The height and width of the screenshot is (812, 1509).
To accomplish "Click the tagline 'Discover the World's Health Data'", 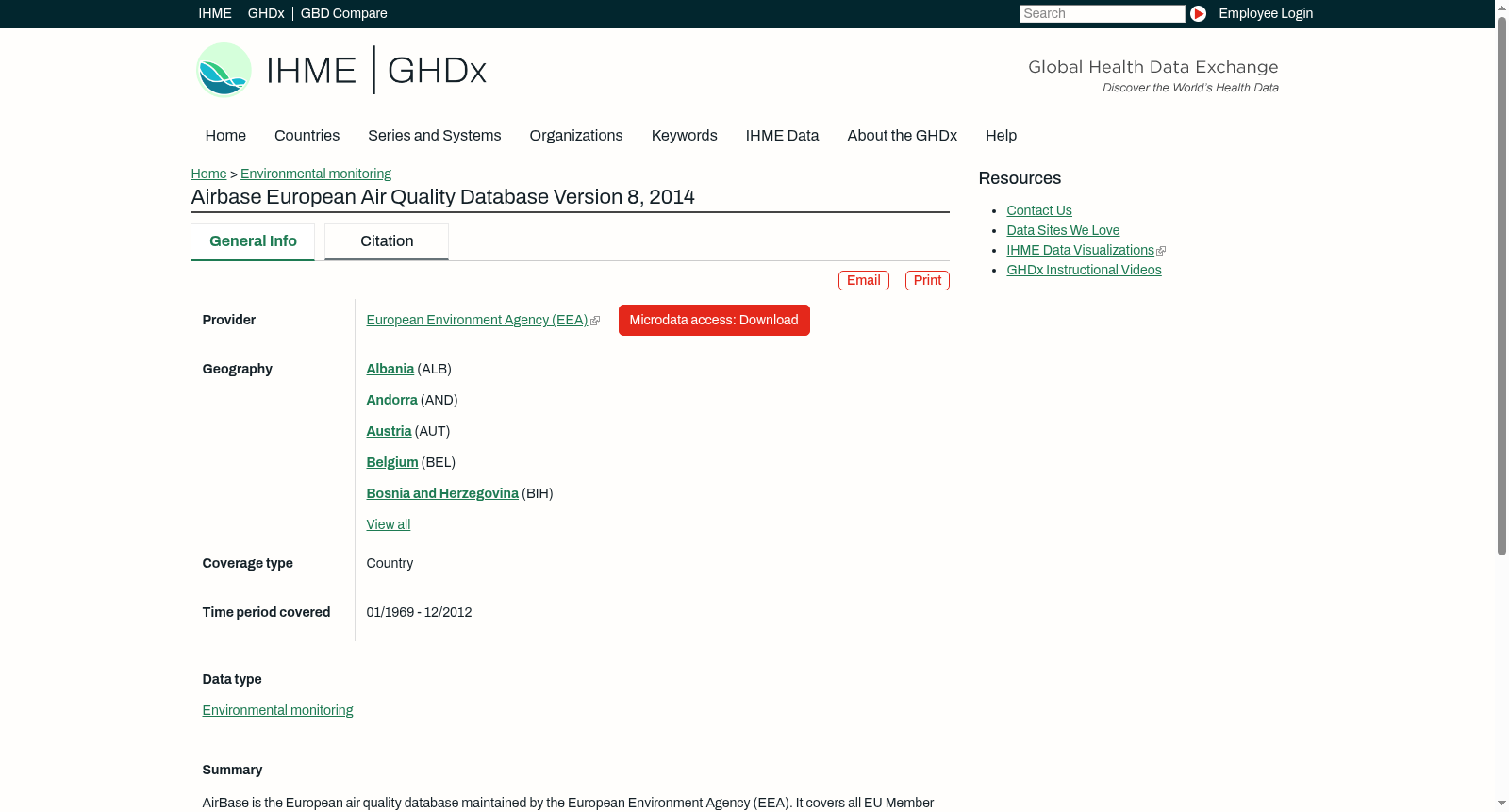I will tap(1190, 88).
